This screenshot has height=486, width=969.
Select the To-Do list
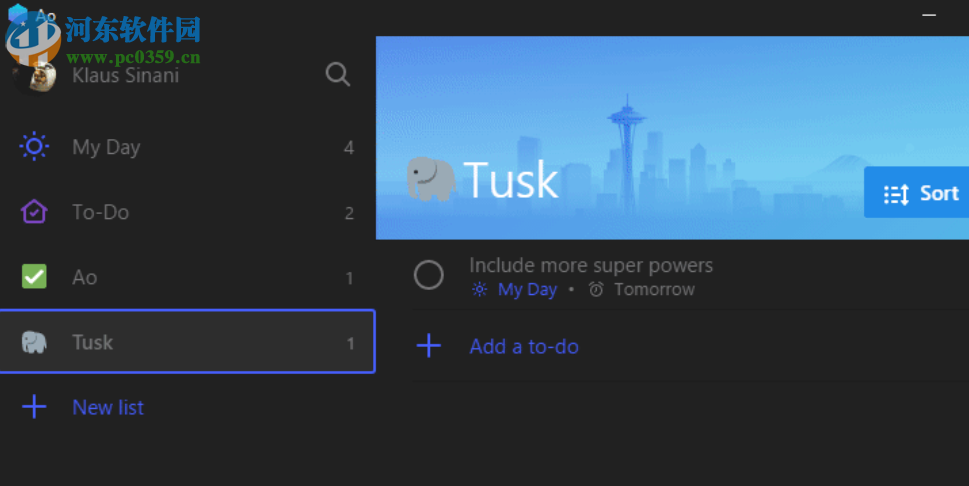click(100, 212)
